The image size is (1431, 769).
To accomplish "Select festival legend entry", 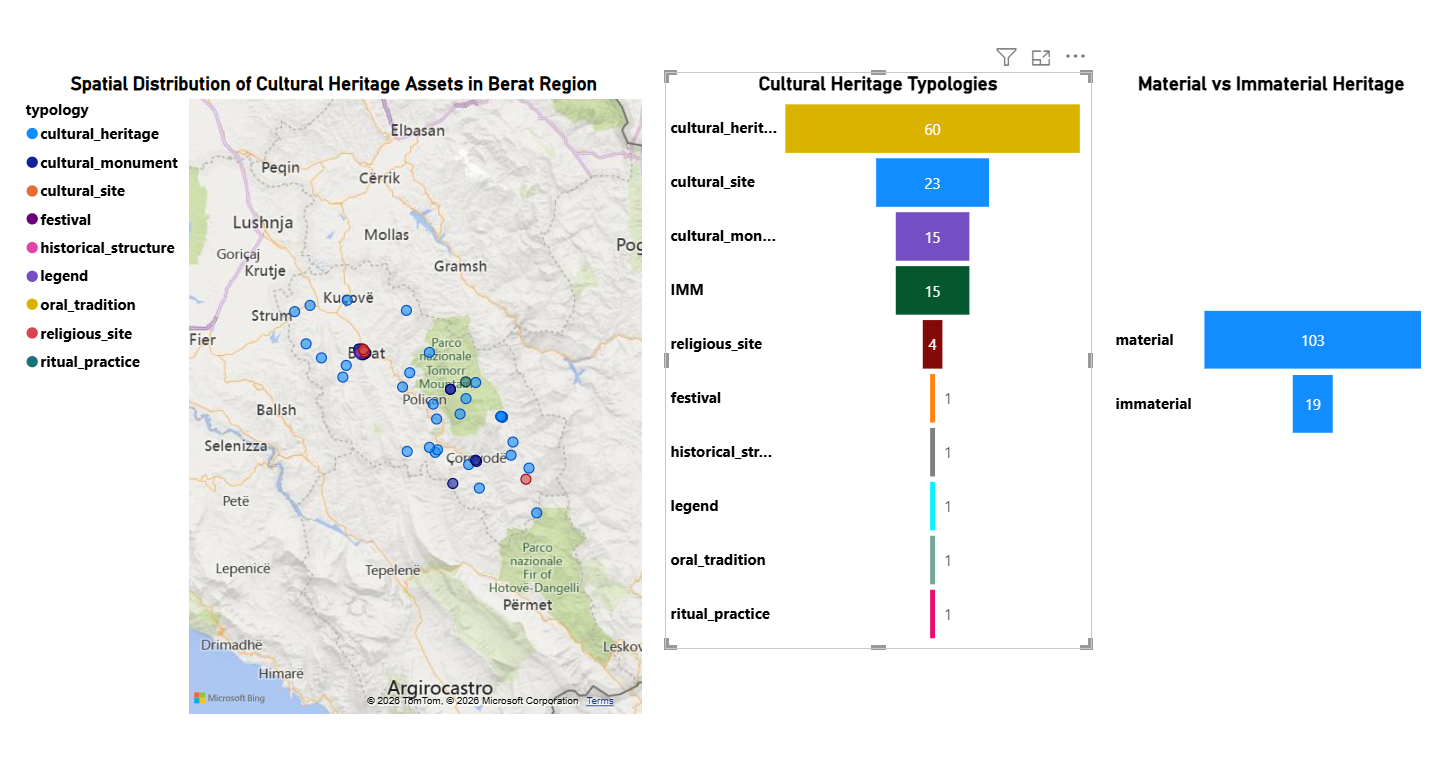I will tap(58, 220).
